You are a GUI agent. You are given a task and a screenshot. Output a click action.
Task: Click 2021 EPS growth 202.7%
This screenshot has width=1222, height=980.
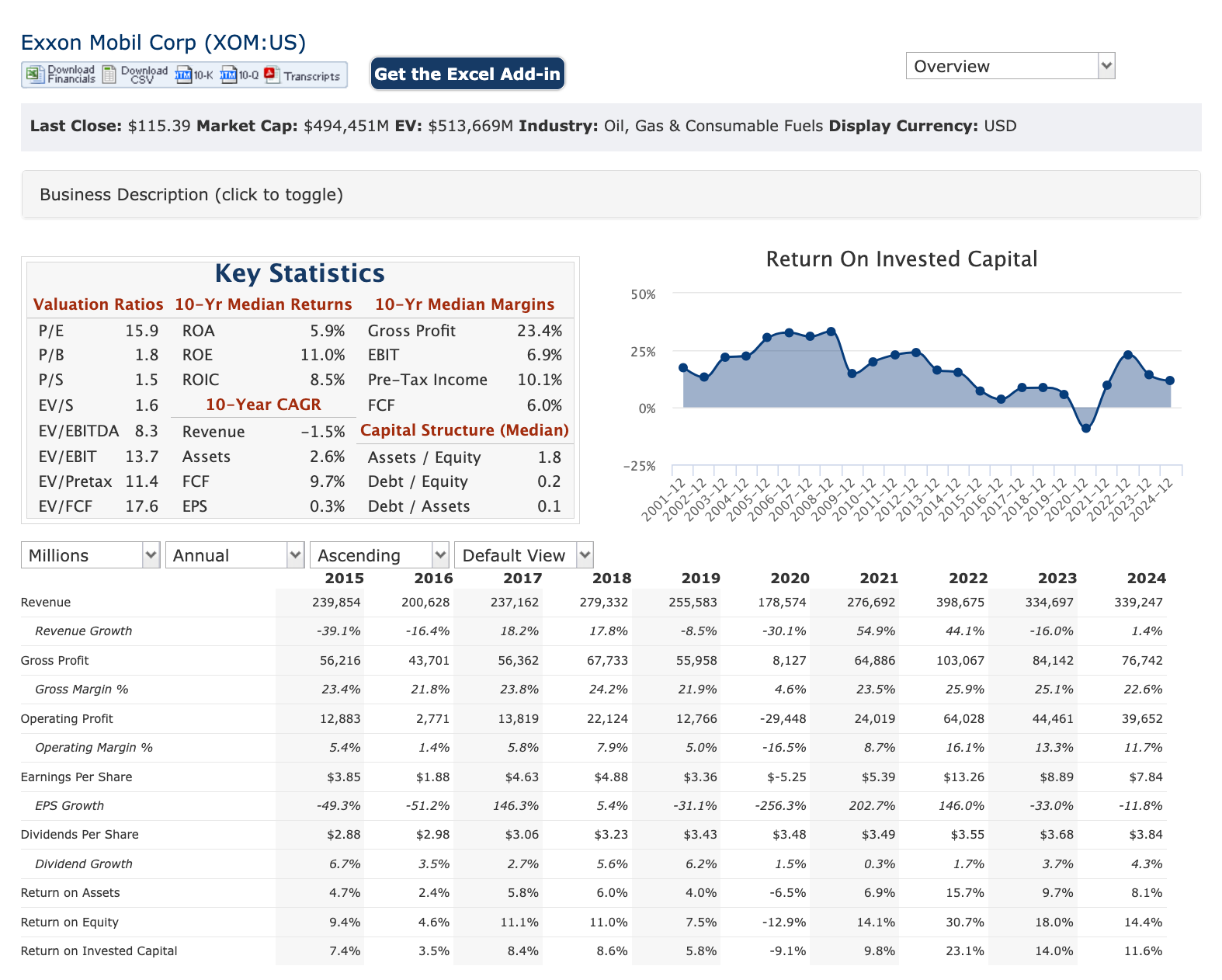872,806
